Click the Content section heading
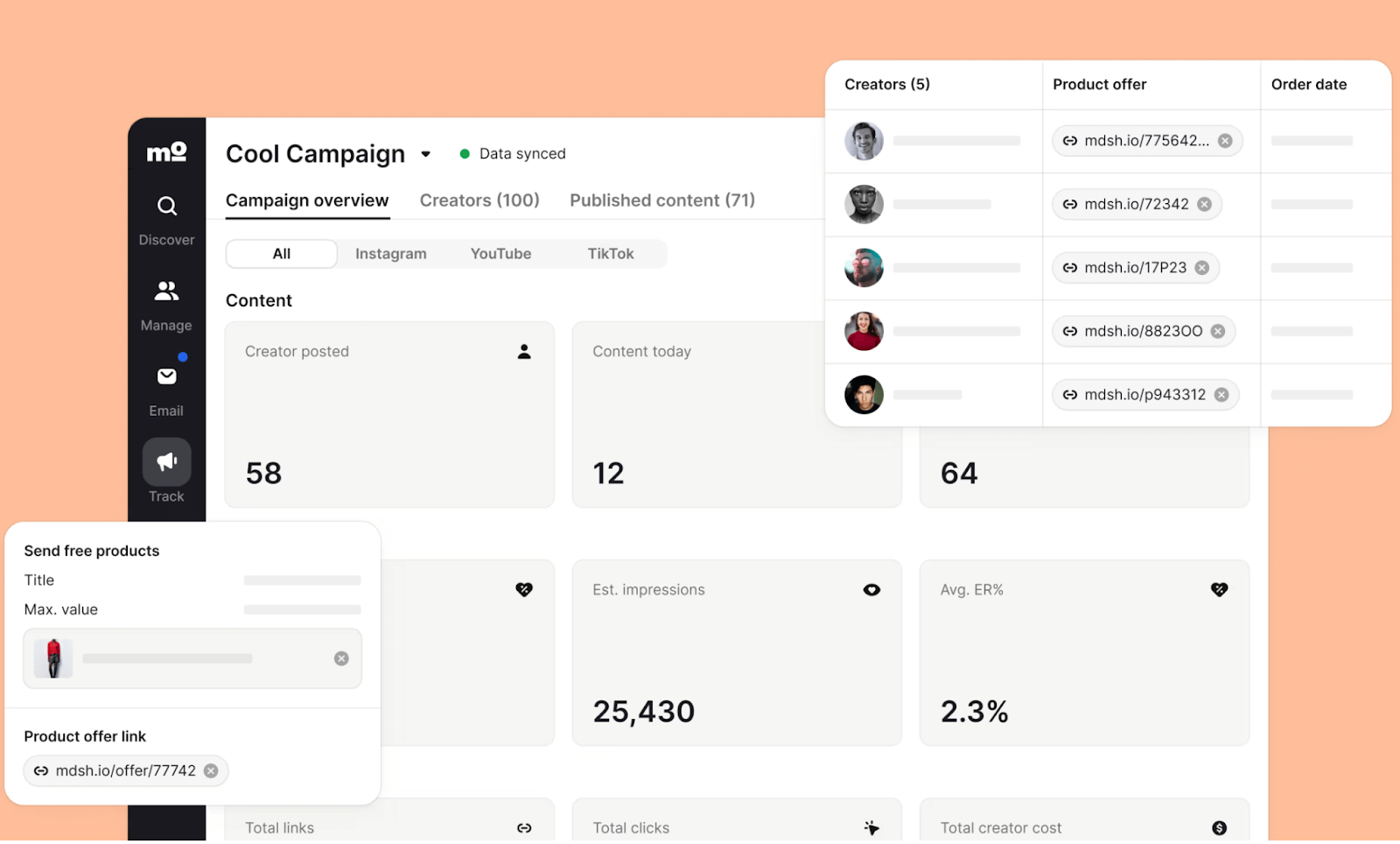Image resolution: width=1400 pixels, height=844 pixels. pos(259,301)
